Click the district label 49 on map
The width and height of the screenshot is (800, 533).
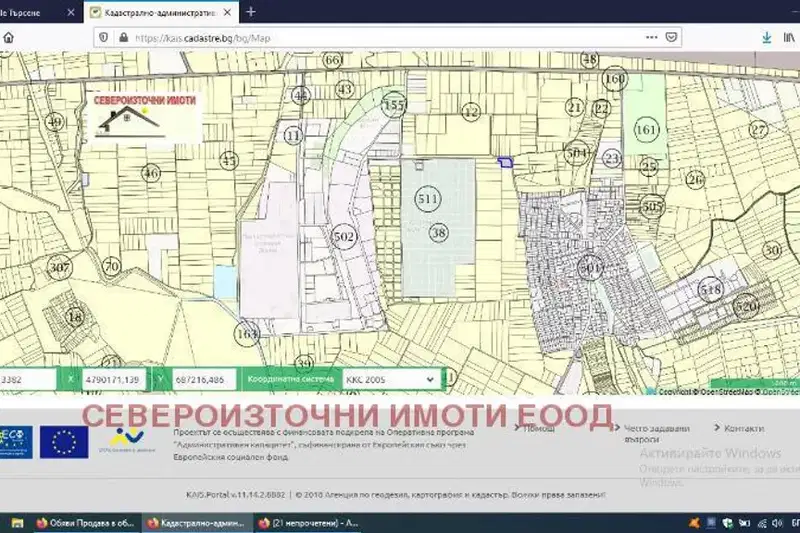pos(54,122)
